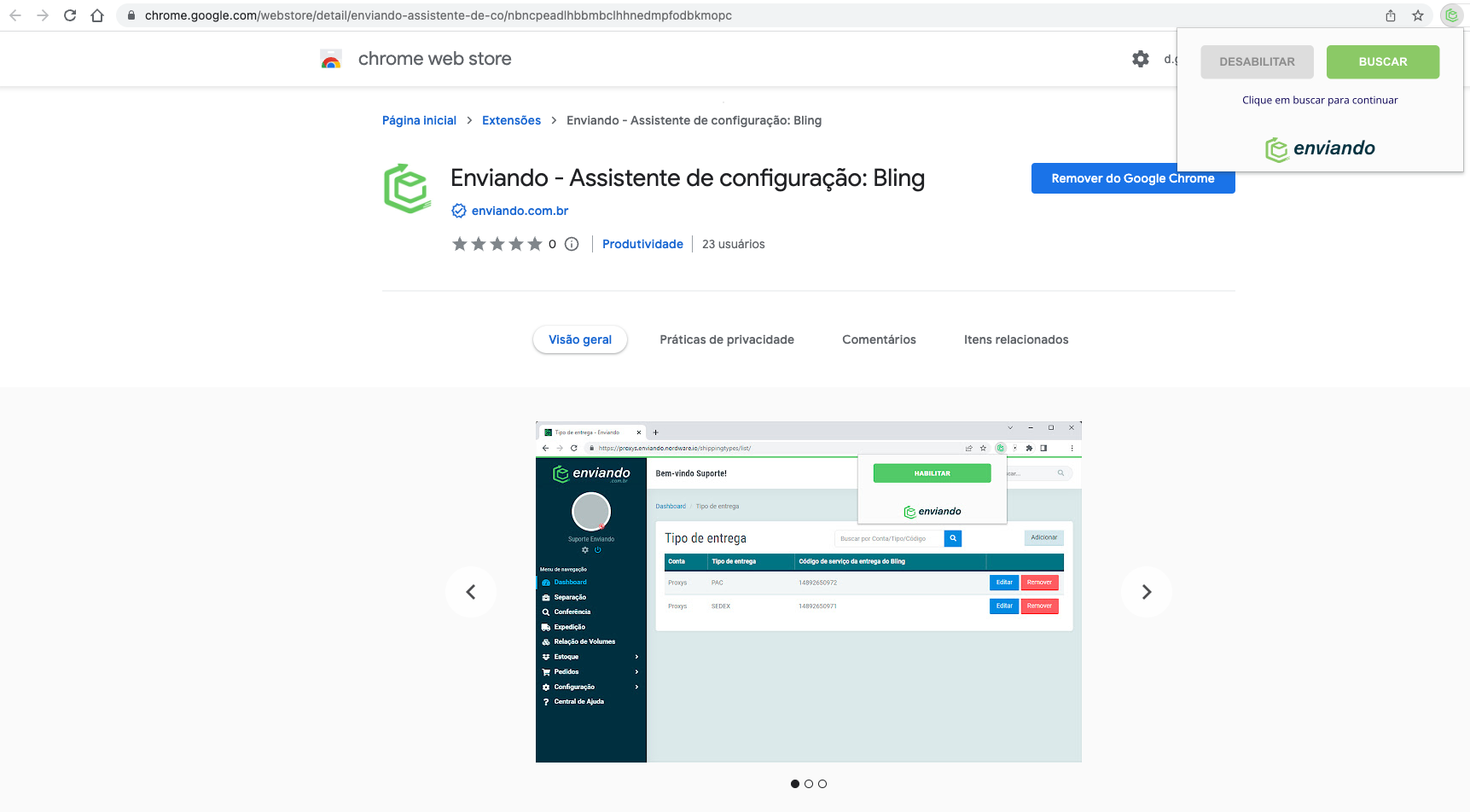Click 'Clique em buscar para continuar' text
The width and height of the screenshot is (1470, 812).
(1320, 100)
